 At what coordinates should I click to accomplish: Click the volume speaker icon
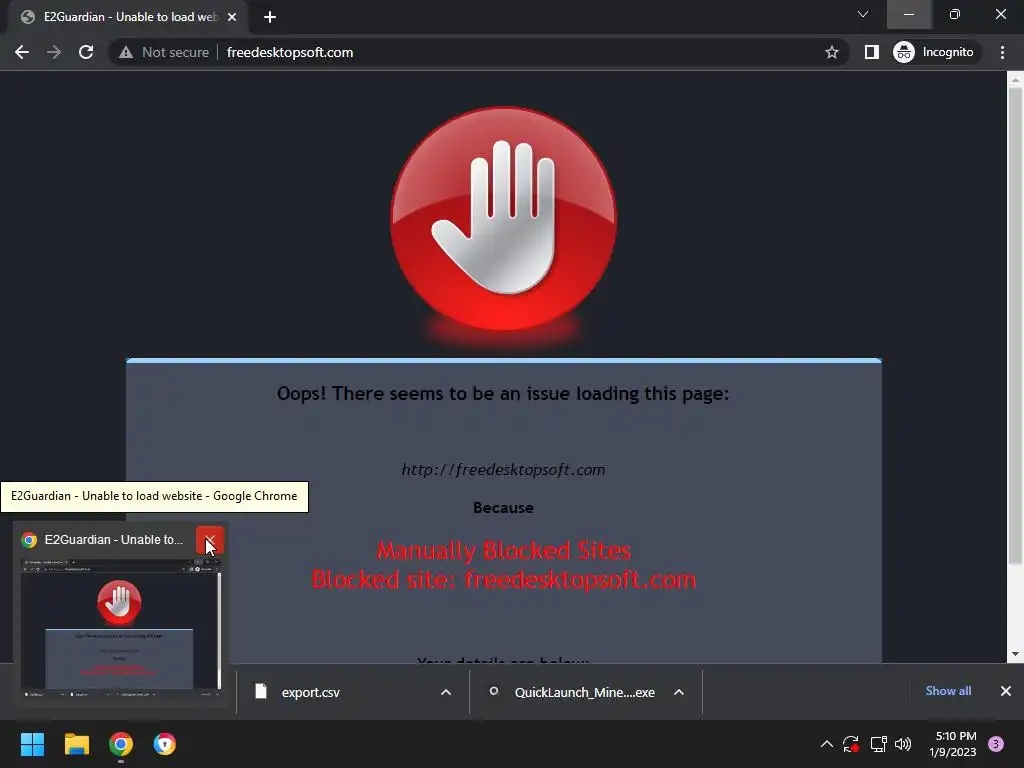coord(903,744)
